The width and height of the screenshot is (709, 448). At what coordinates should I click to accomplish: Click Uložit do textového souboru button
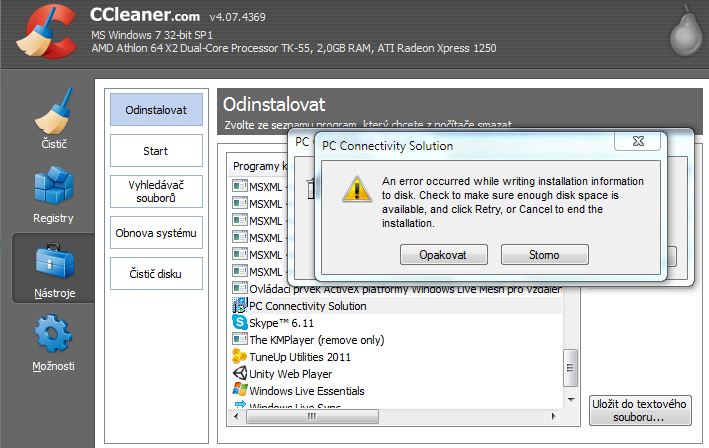click(640, 410)
